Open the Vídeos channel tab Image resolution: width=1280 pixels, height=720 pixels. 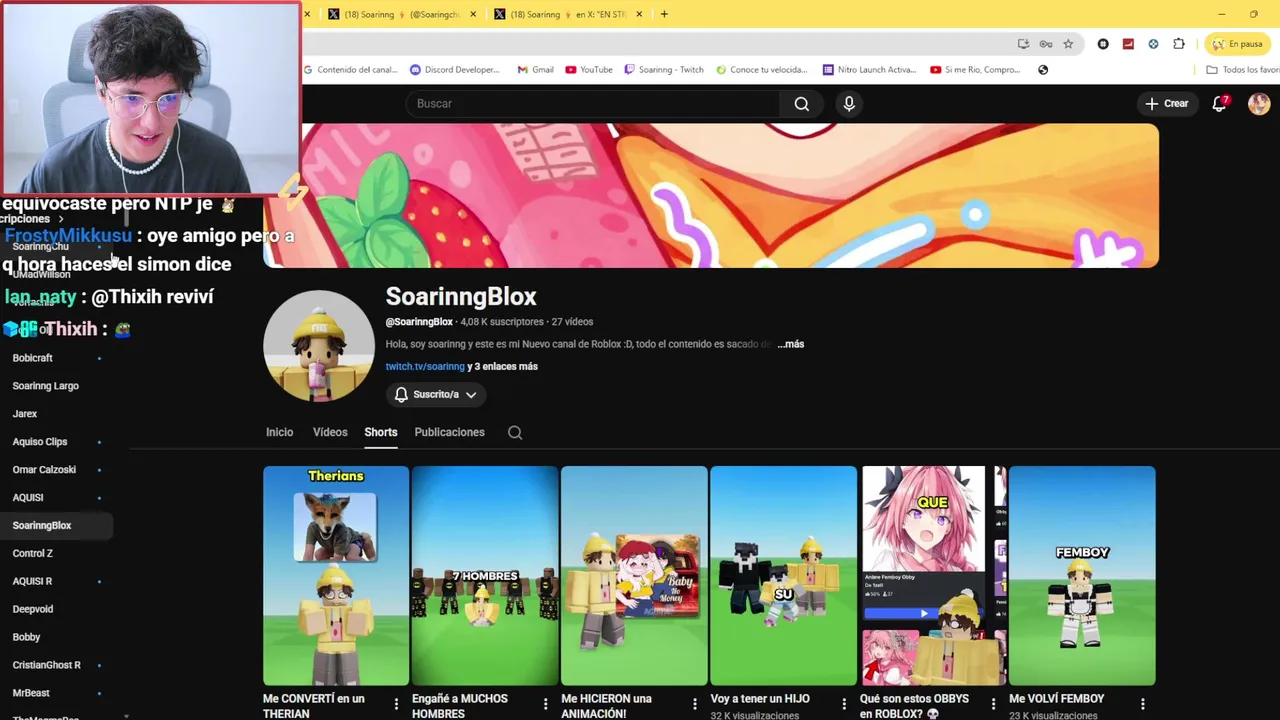click(x=330, y=432)
